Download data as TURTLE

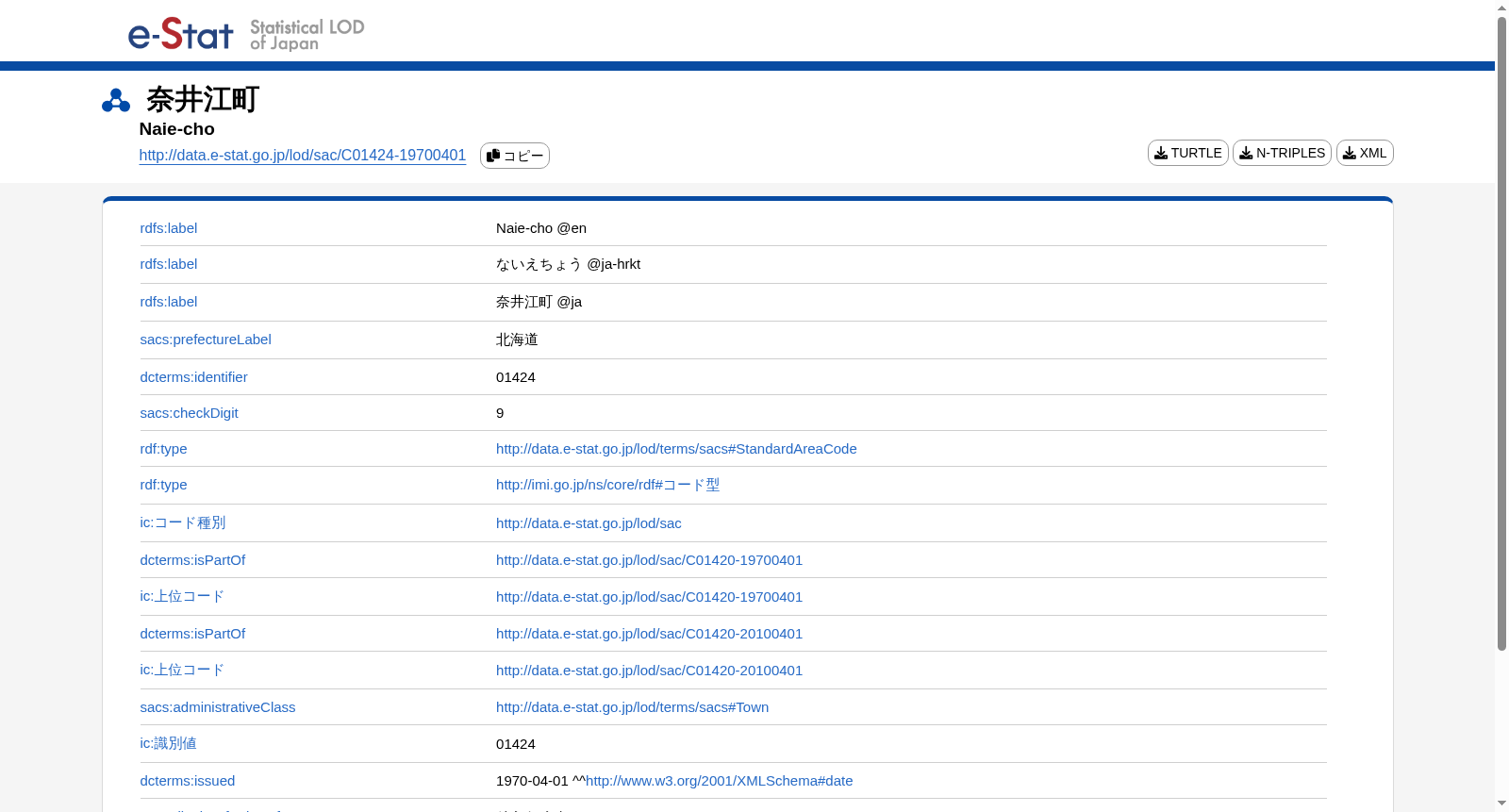1187,153
